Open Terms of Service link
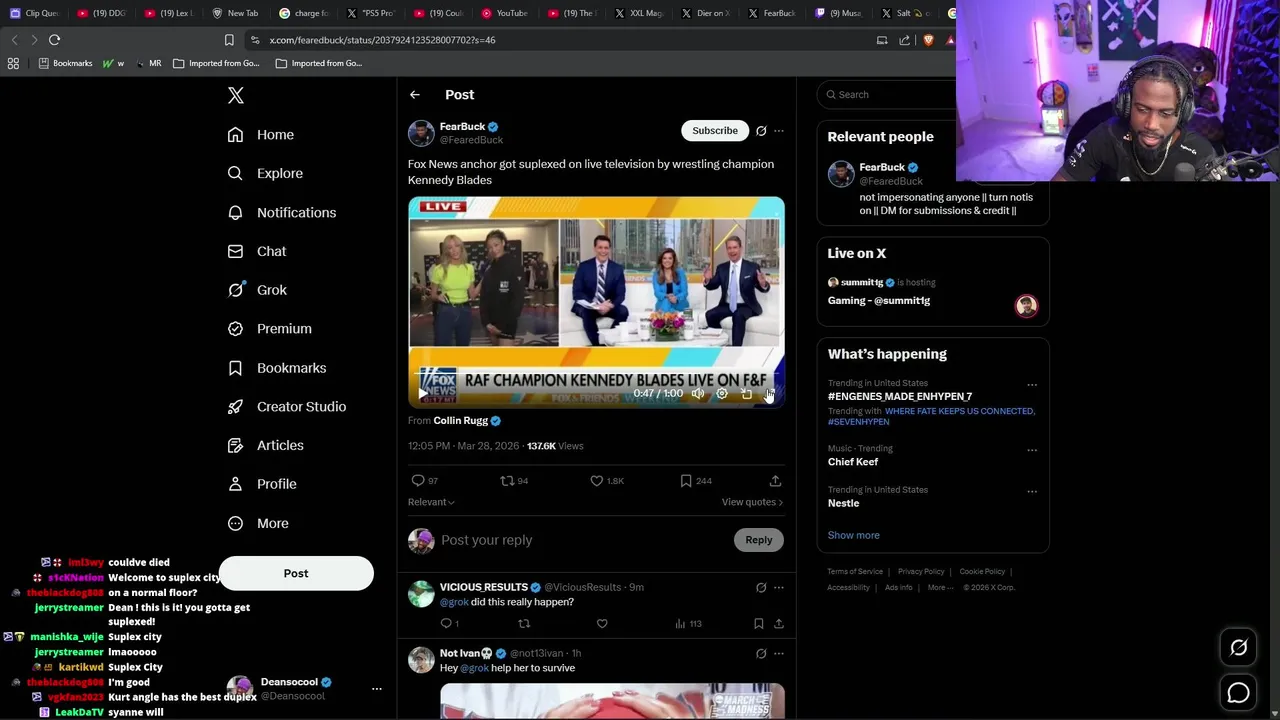 855,572
